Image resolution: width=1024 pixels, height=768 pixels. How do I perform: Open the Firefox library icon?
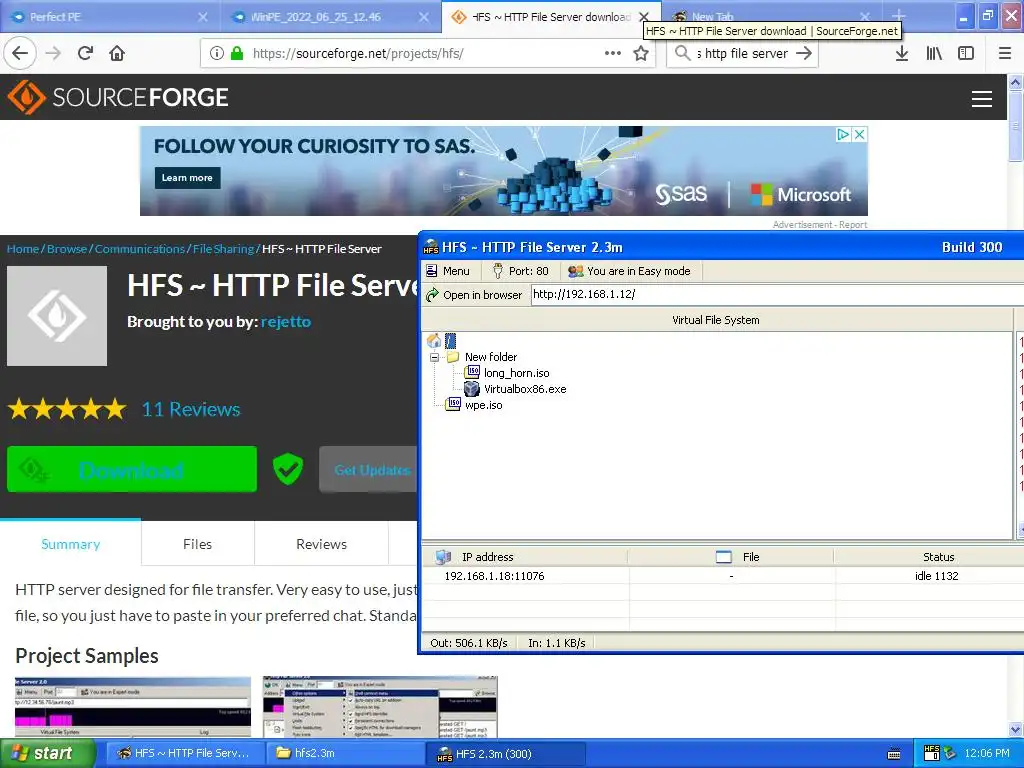(x=934, y=54)
